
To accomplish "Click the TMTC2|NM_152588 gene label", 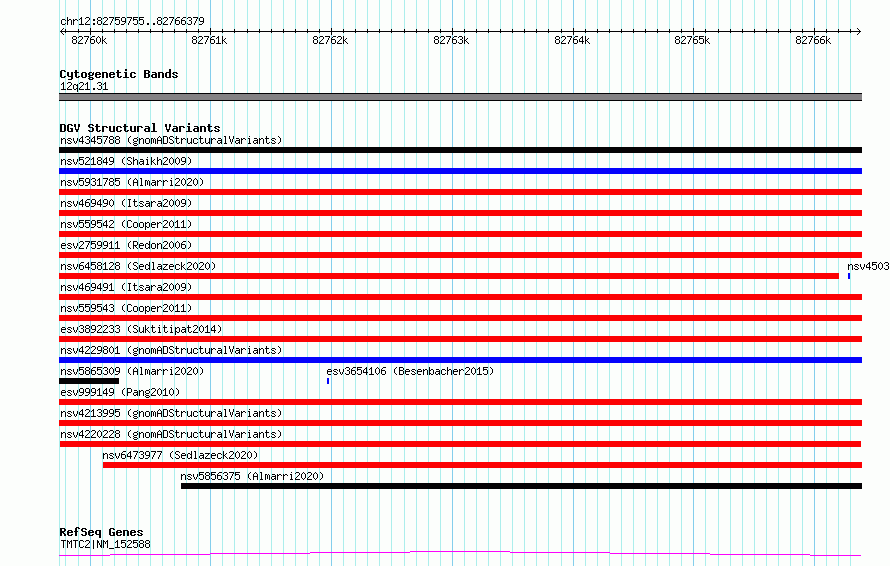I will click(105, 544).
